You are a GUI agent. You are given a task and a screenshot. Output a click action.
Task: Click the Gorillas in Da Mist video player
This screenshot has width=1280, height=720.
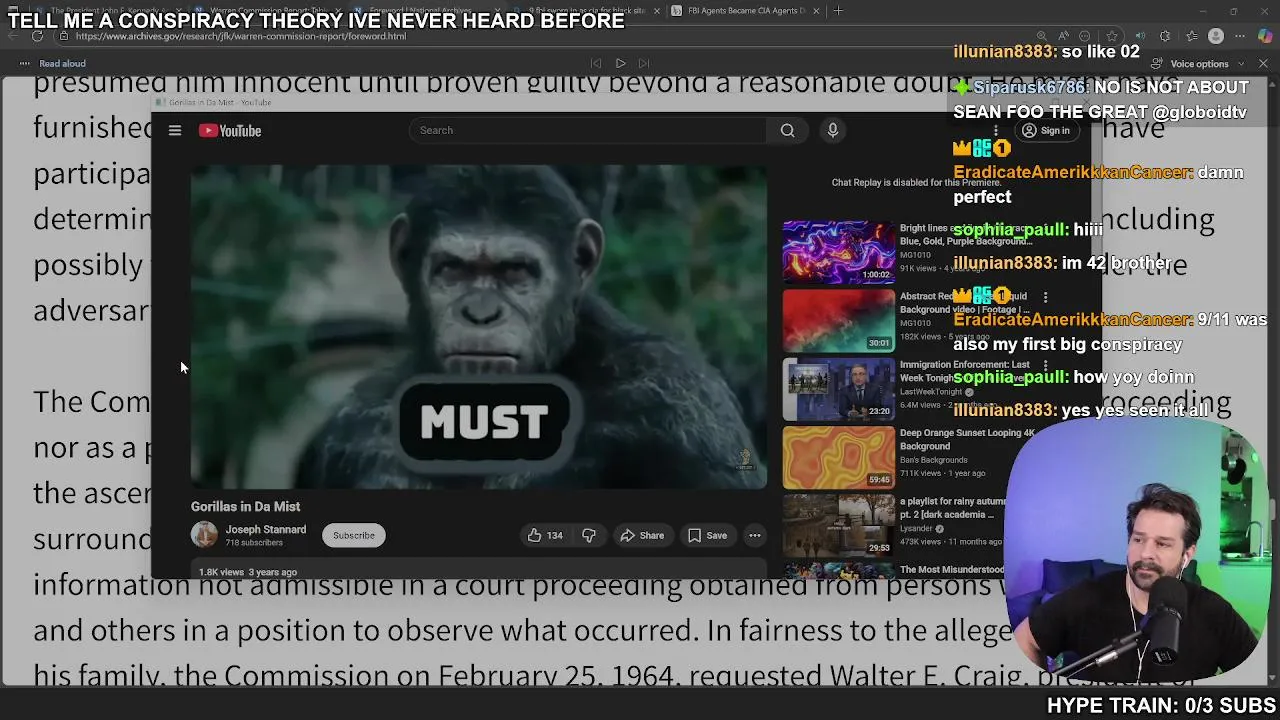(479, 327)
